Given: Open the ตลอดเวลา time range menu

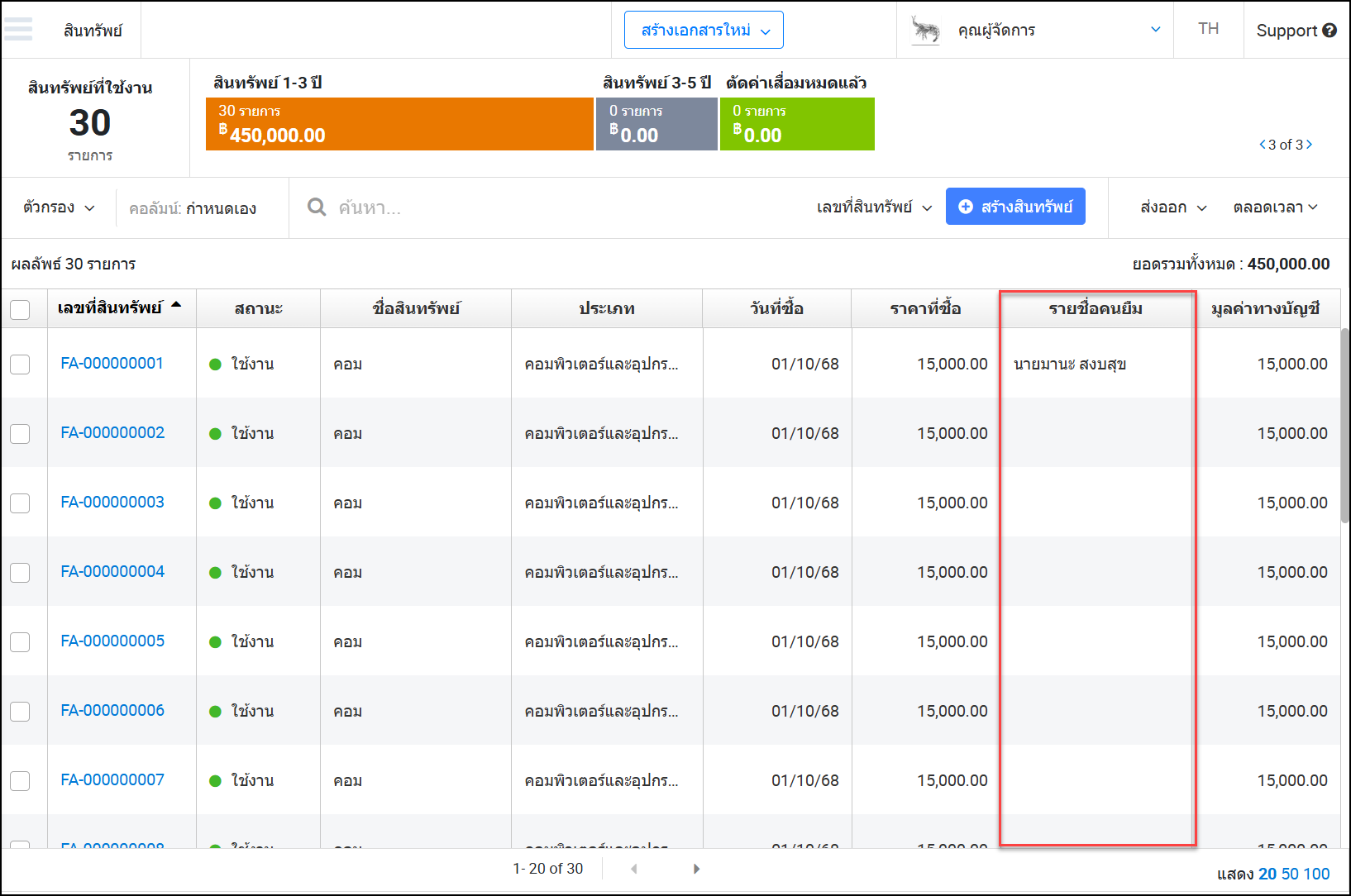Looking at the screenshot, I should (1274, 207).
